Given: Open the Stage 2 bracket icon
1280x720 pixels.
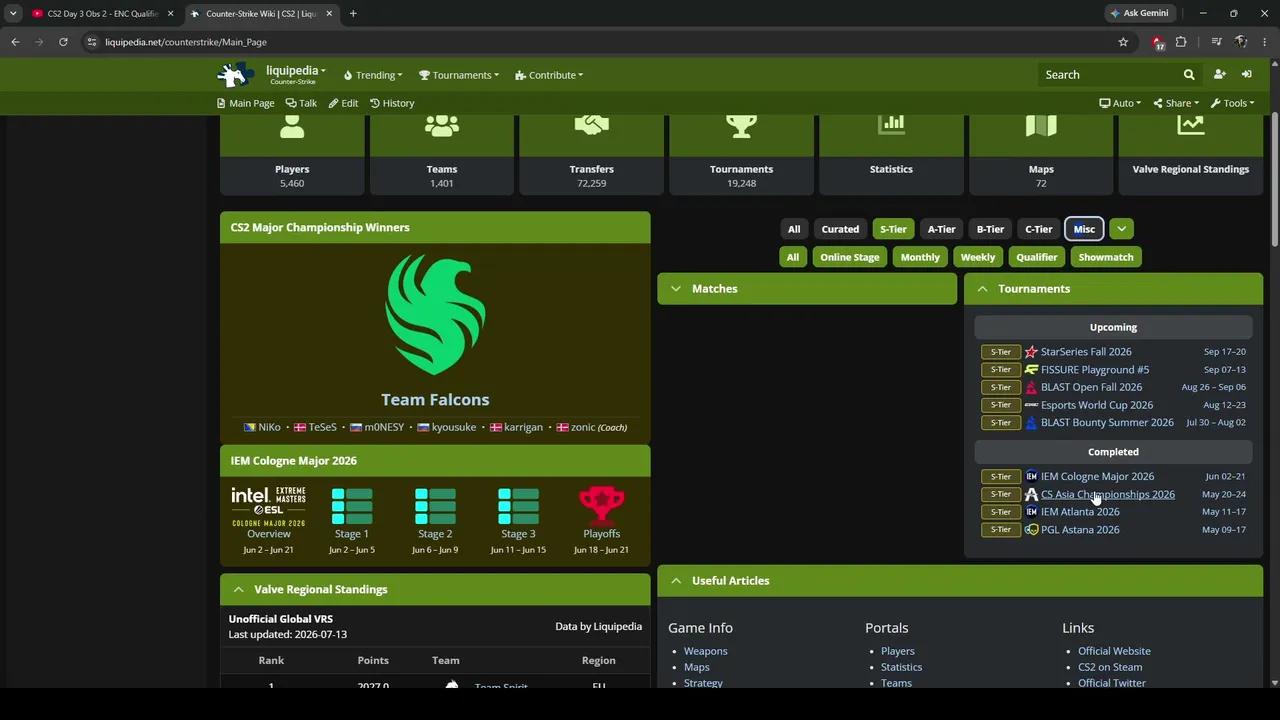Looking at the screenshot, I should point(435,506).
